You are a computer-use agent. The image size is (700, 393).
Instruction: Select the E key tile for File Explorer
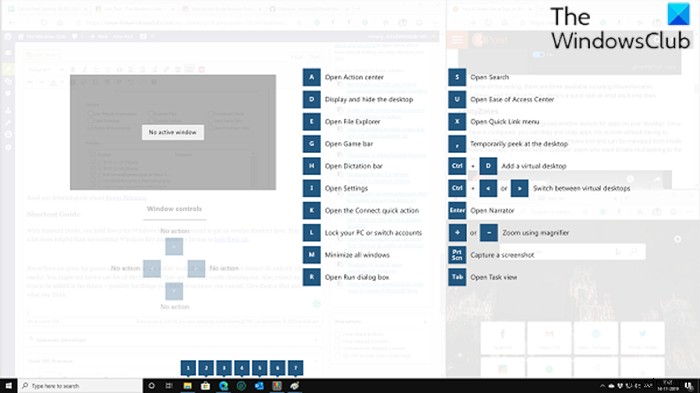(312, 121)
